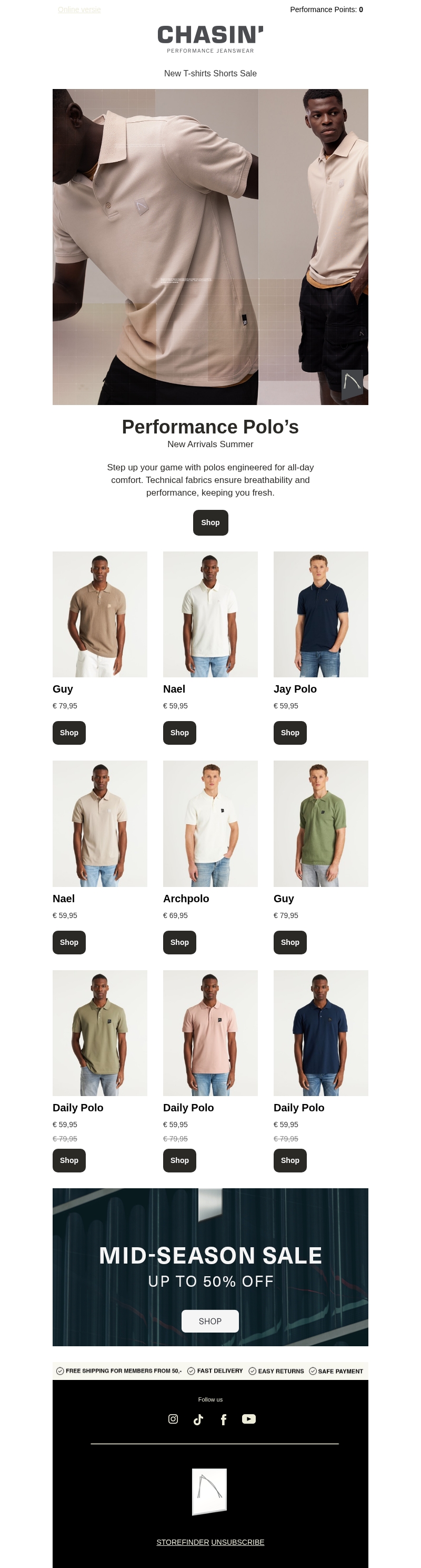421x1568 pixels.
Task: Click the Chasin' logo at the top
Action: (210, 39)
